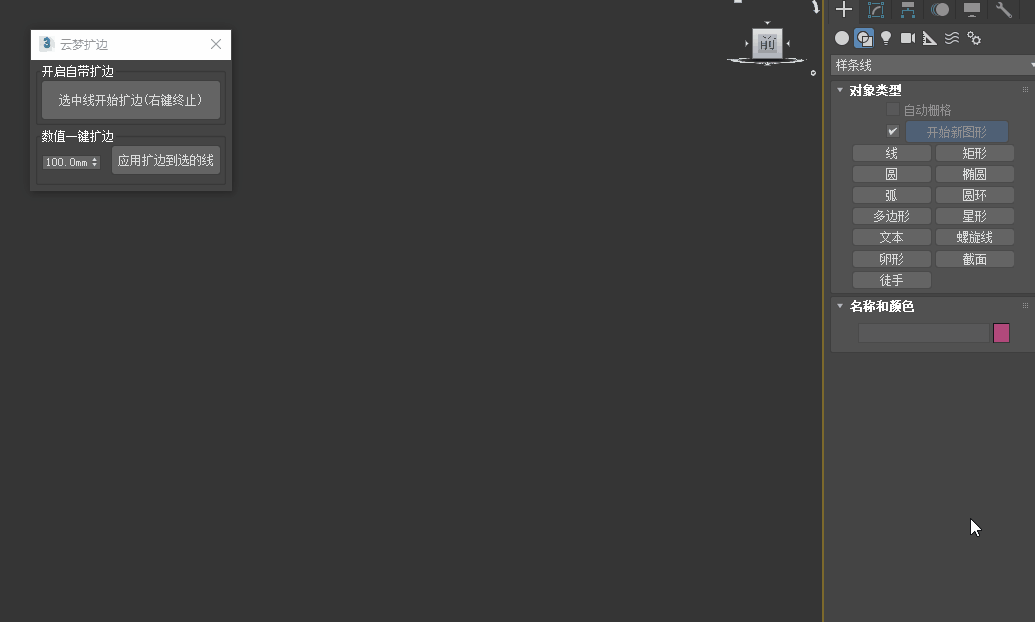1035x622 pixels.
Task: Select the Helpers category icon
Action: (x=929, y=38)
